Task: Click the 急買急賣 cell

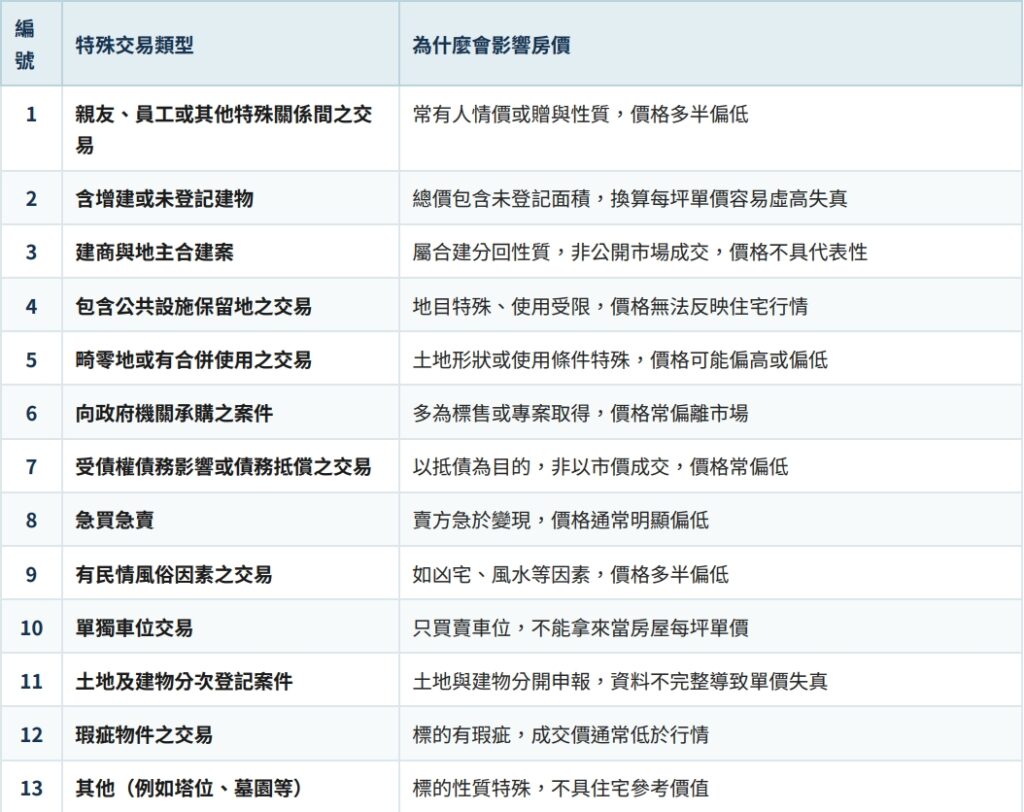Action: coord(231,520)
